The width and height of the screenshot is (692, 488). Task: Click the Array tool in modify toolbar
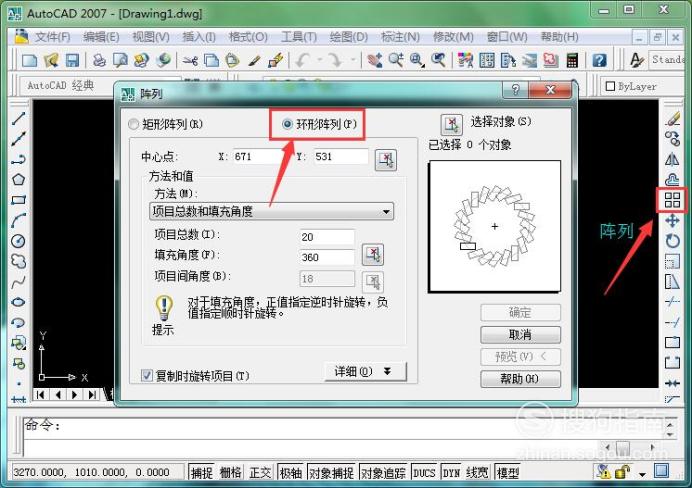672,200
